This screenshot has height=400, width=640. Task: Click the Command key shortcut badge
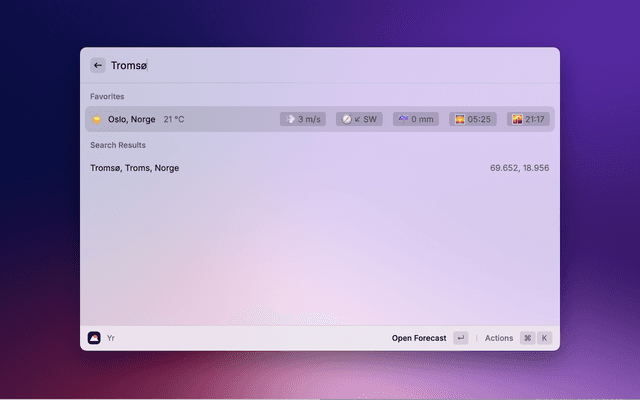click(x=527, y=338)
